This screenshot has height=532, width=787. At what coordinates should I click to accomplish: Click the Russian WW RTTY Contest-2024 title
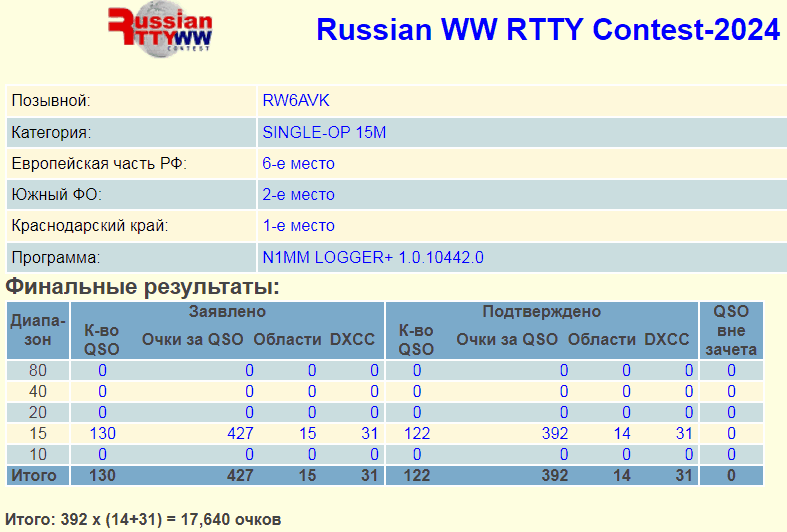pyautogui.click(x=547, y=30)
